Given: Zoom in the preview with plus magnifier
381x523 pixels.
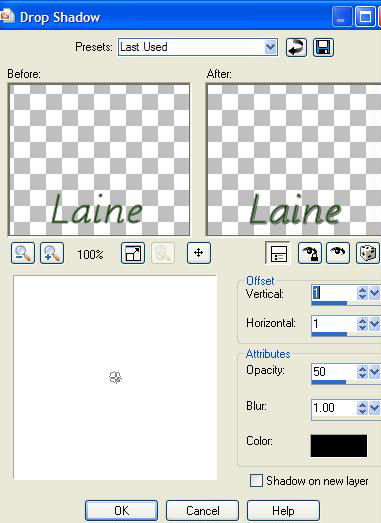Looking at the screenshot, I should 52,253.
